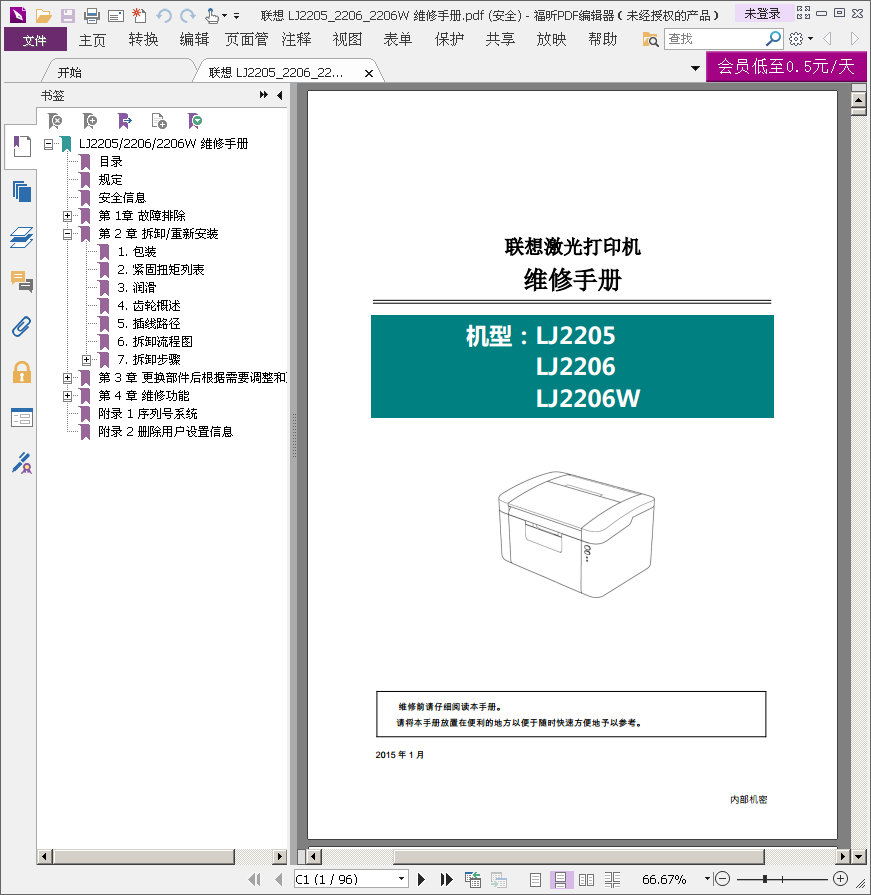Image resolution: width=871 pixels, height=895 pixels.
Task: Open the Bookmarks side panel icon
Action: point(22,146)
